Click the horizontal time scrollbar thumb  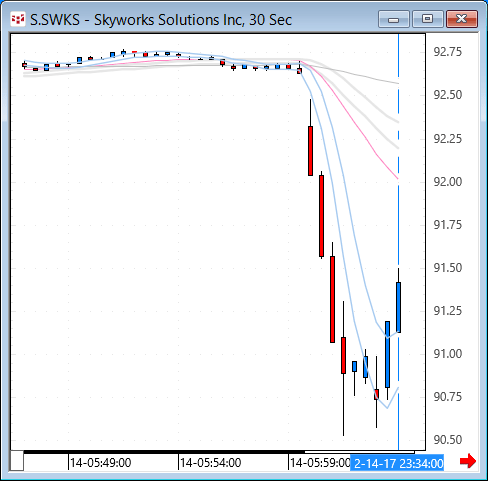tap(359, 452)
